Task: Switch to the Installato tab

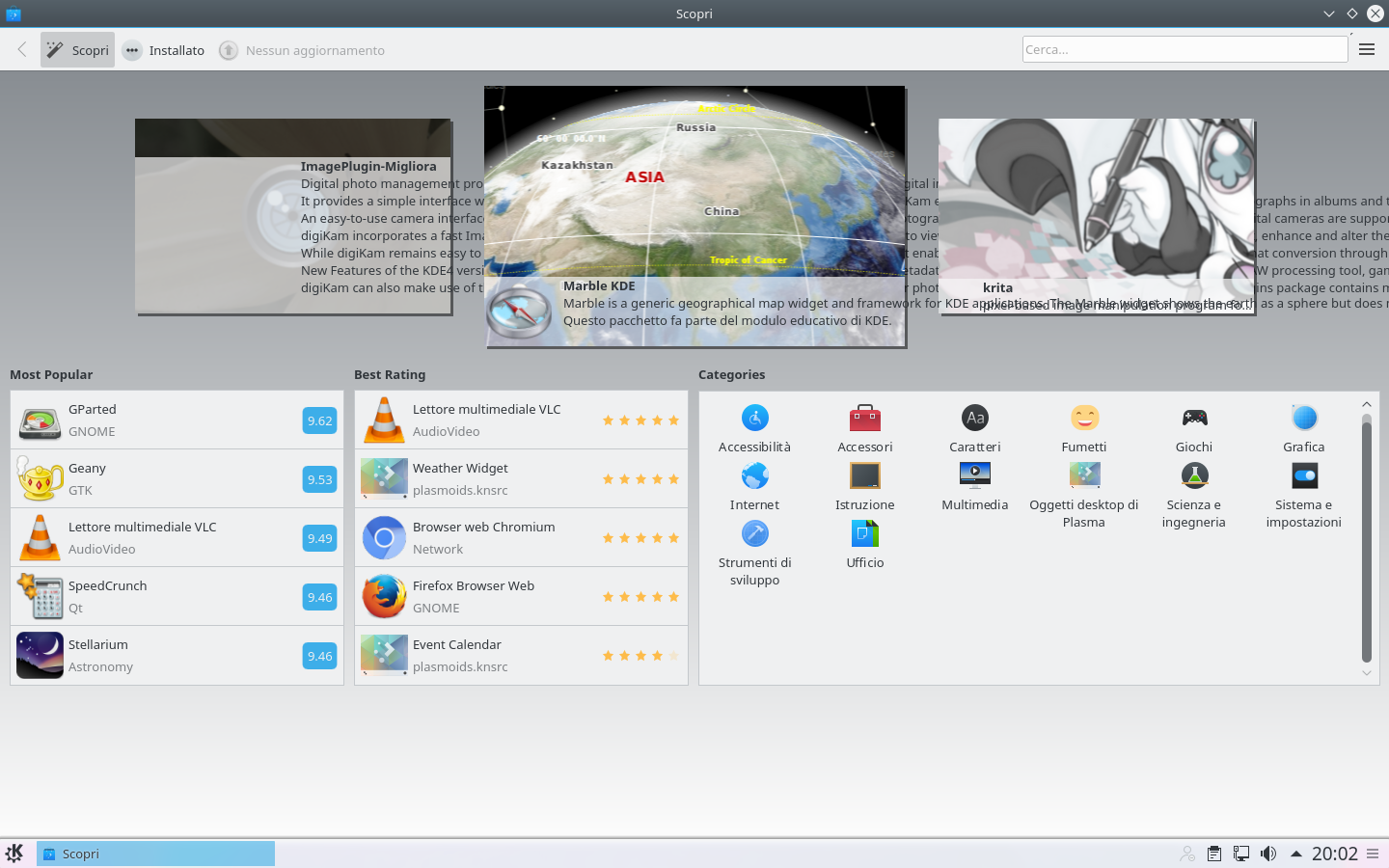Action: [x=164, y=50]
